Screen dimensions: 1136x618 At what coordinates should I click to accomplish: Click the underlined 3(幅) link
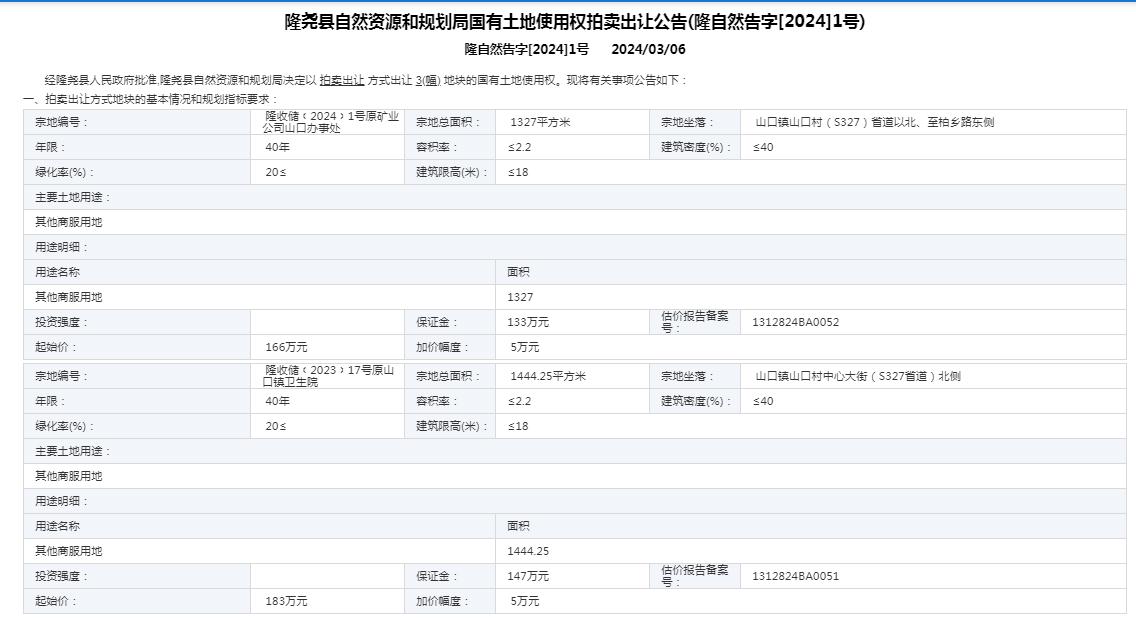(x=427, y=80)
